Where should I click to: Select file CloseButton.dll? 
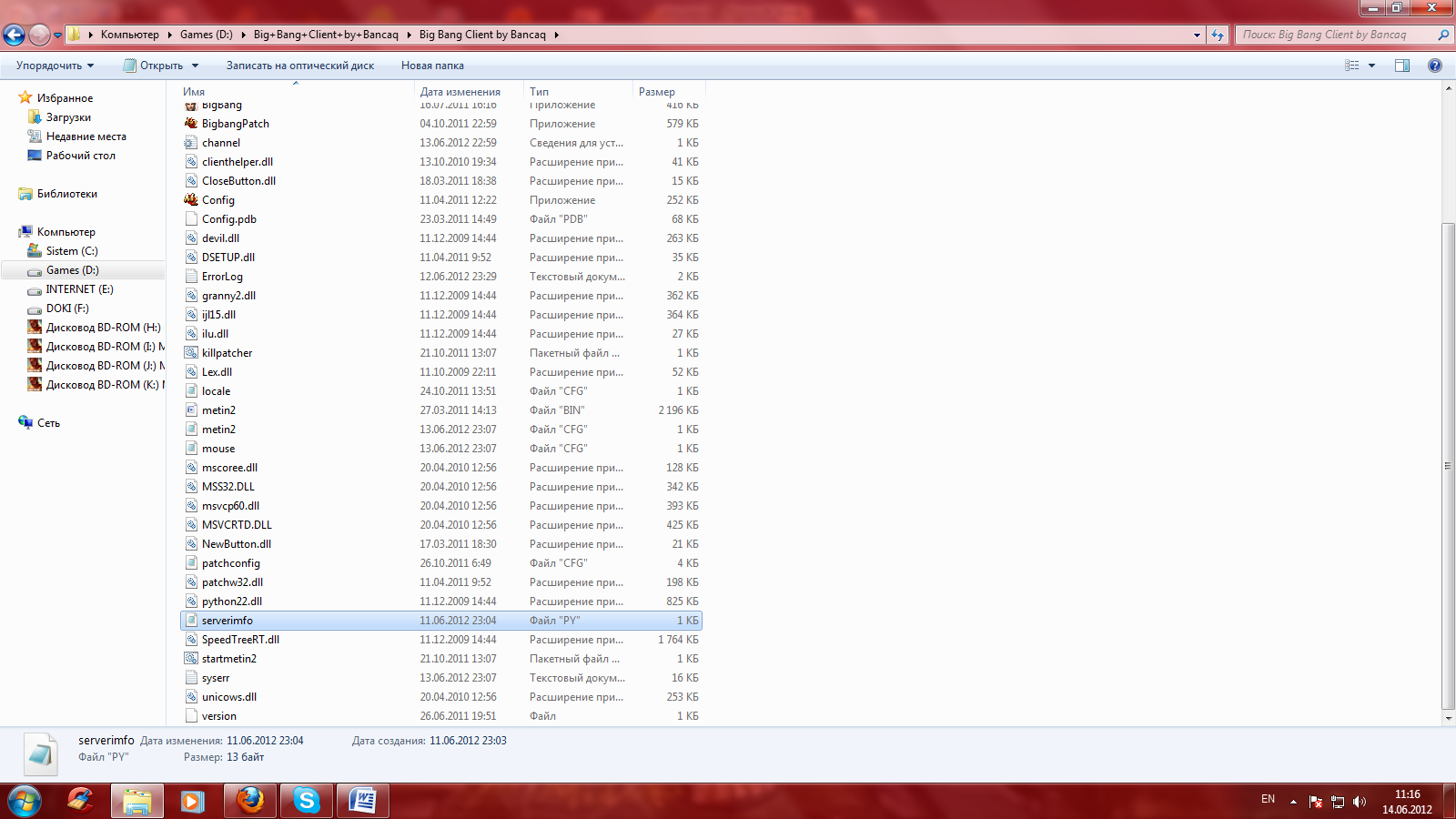[x=238, y=181]
